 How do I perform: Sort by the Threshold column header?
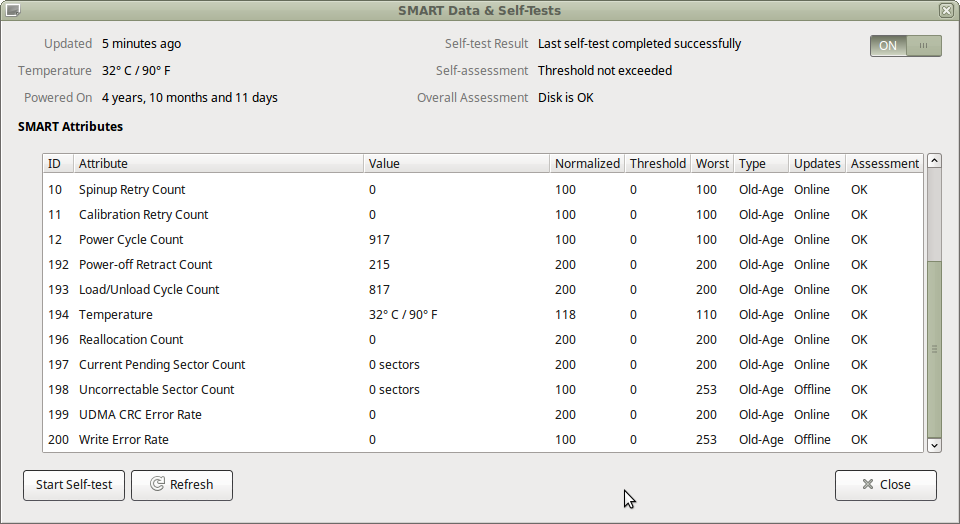[x=658, y=163]
